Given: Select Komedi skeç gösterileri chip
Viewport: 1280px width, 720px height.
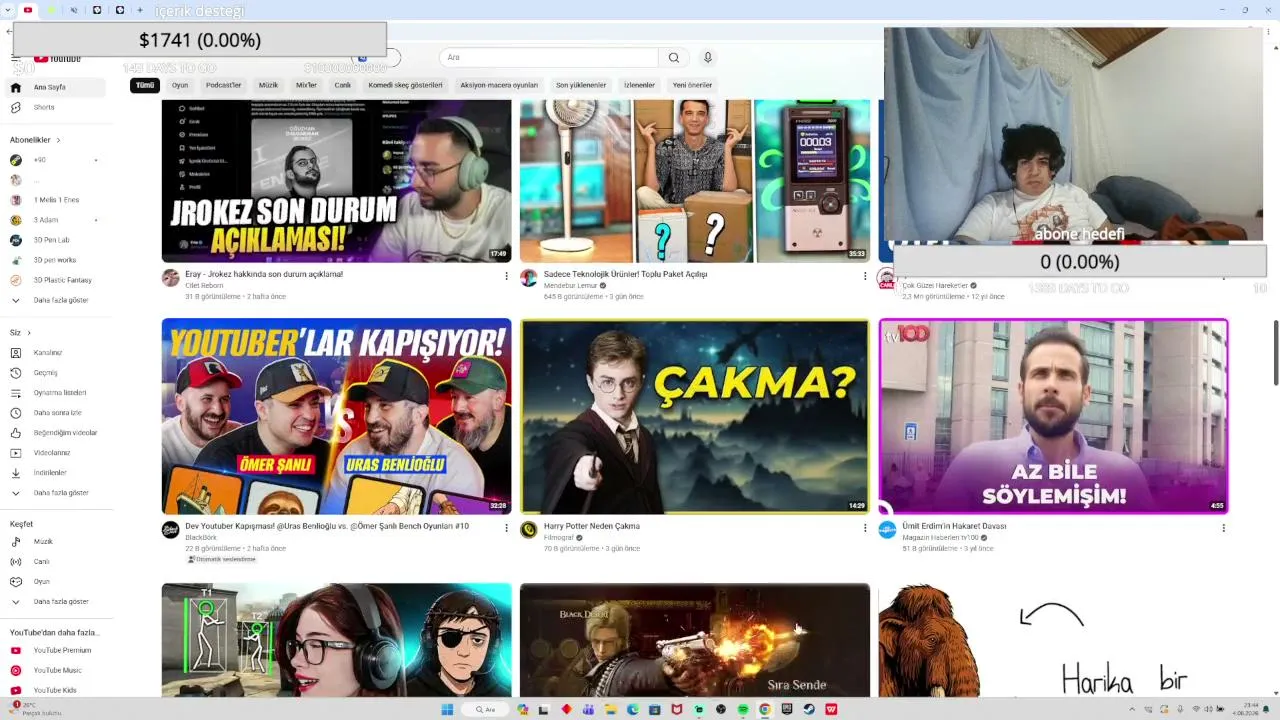Looking at the screenshot, I should point(405,85).
